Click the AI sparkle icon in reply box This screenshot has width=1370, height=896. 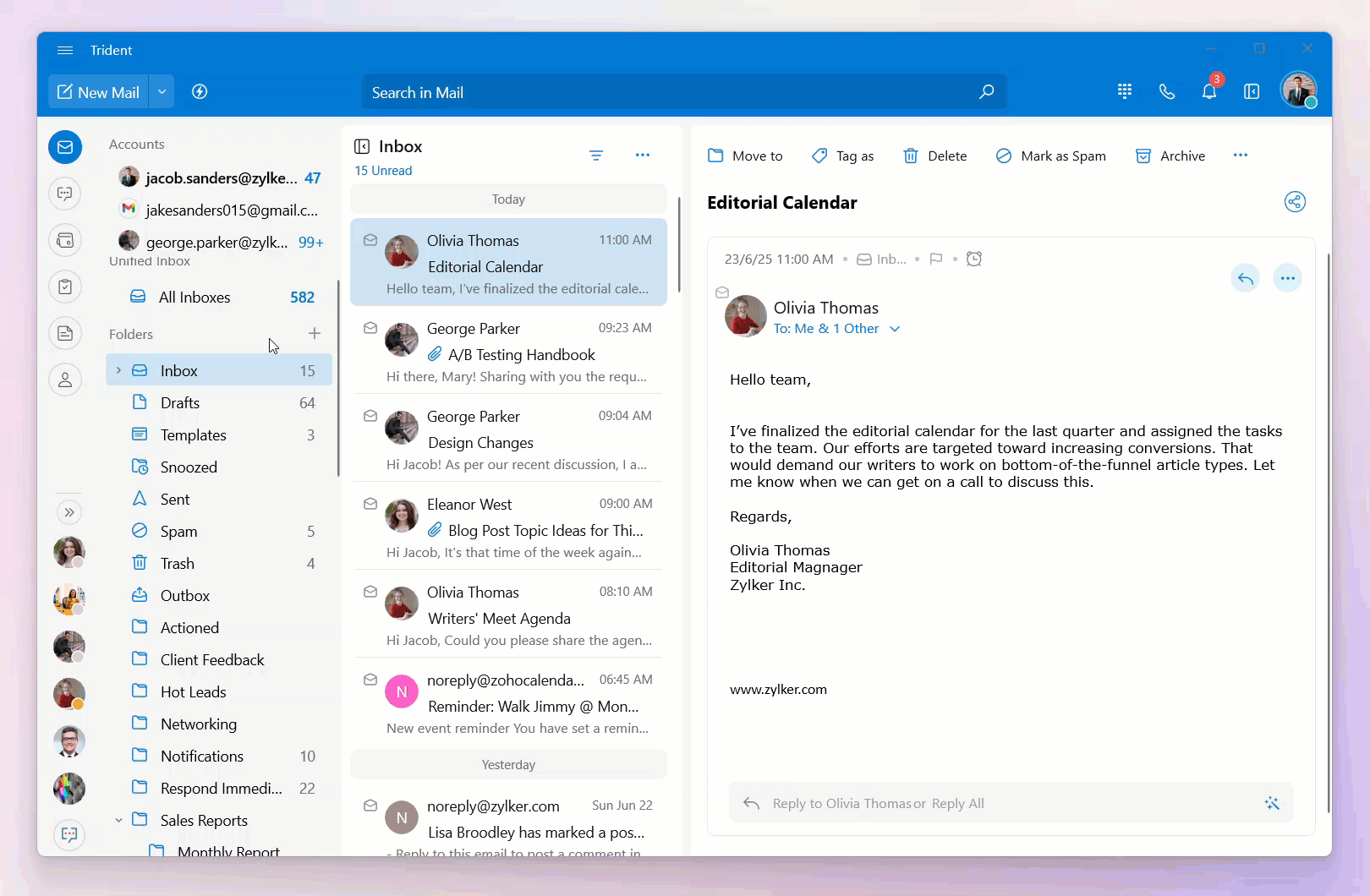point(1272,803)
